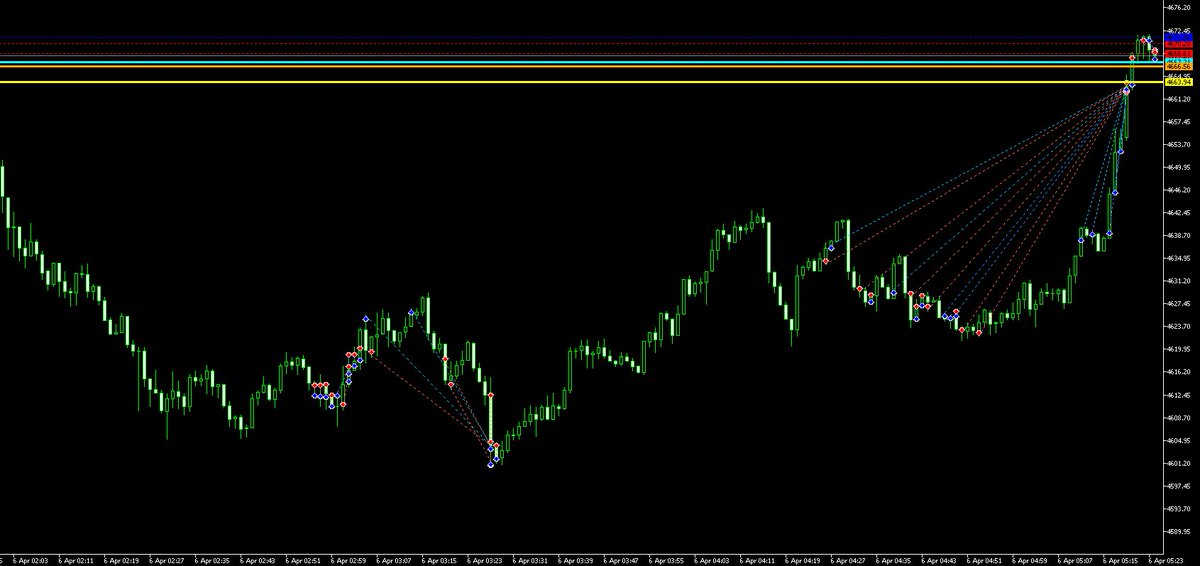Click price axis label 4646.20
The image size is (1200, 566).
click(x=1179, y=190)
